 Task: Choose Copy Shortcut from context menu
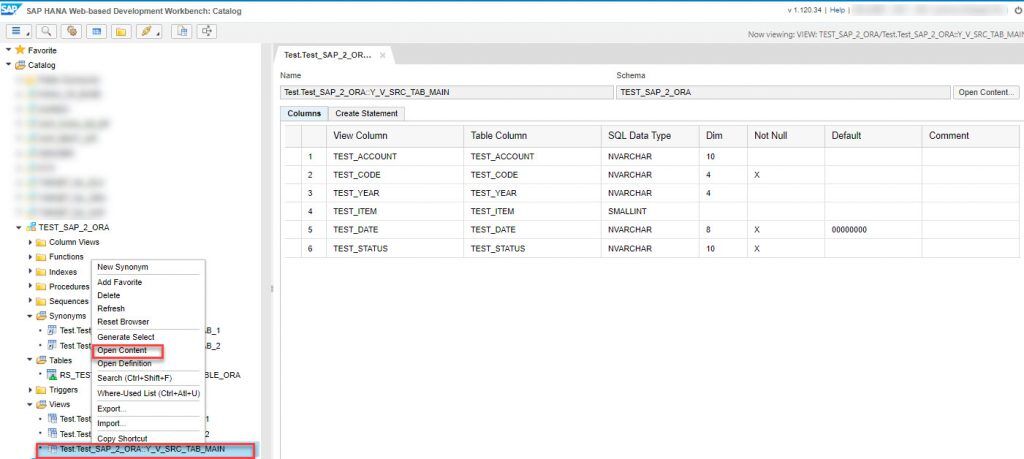click(x=122, y=439)
